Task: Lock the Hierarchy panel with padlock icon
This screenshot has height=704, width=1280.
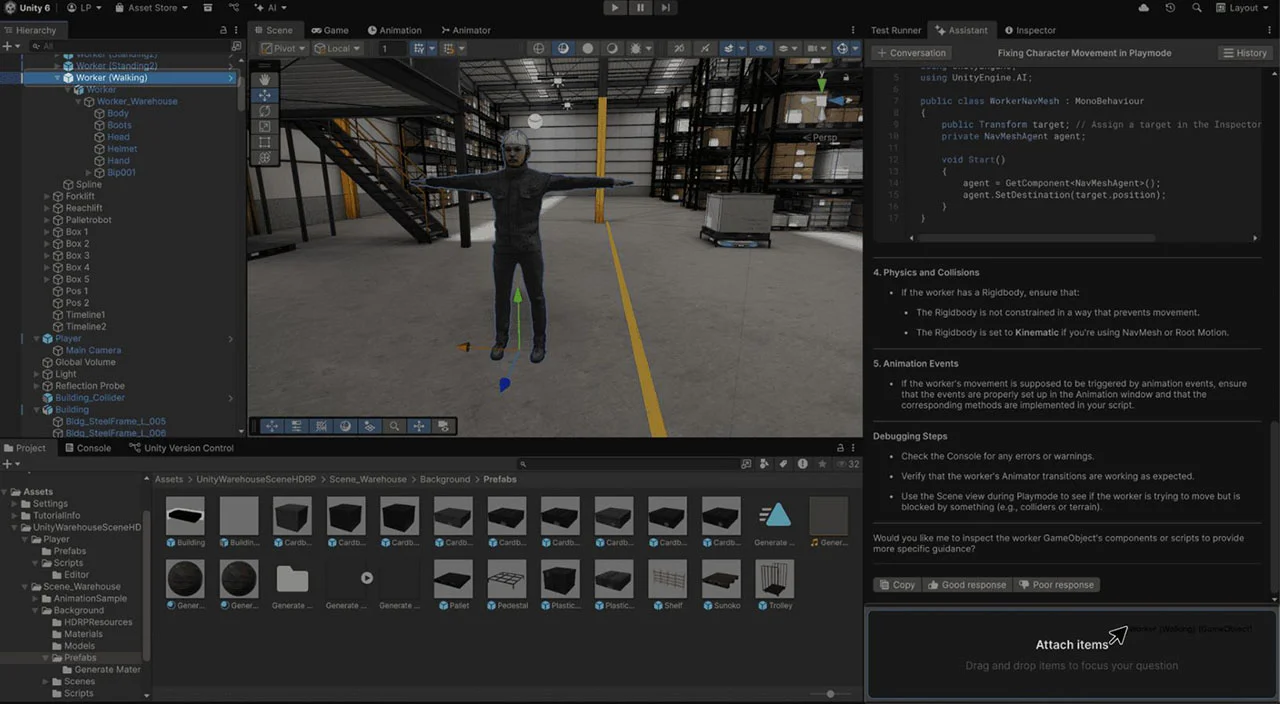Action: click(x=223, y=30)
